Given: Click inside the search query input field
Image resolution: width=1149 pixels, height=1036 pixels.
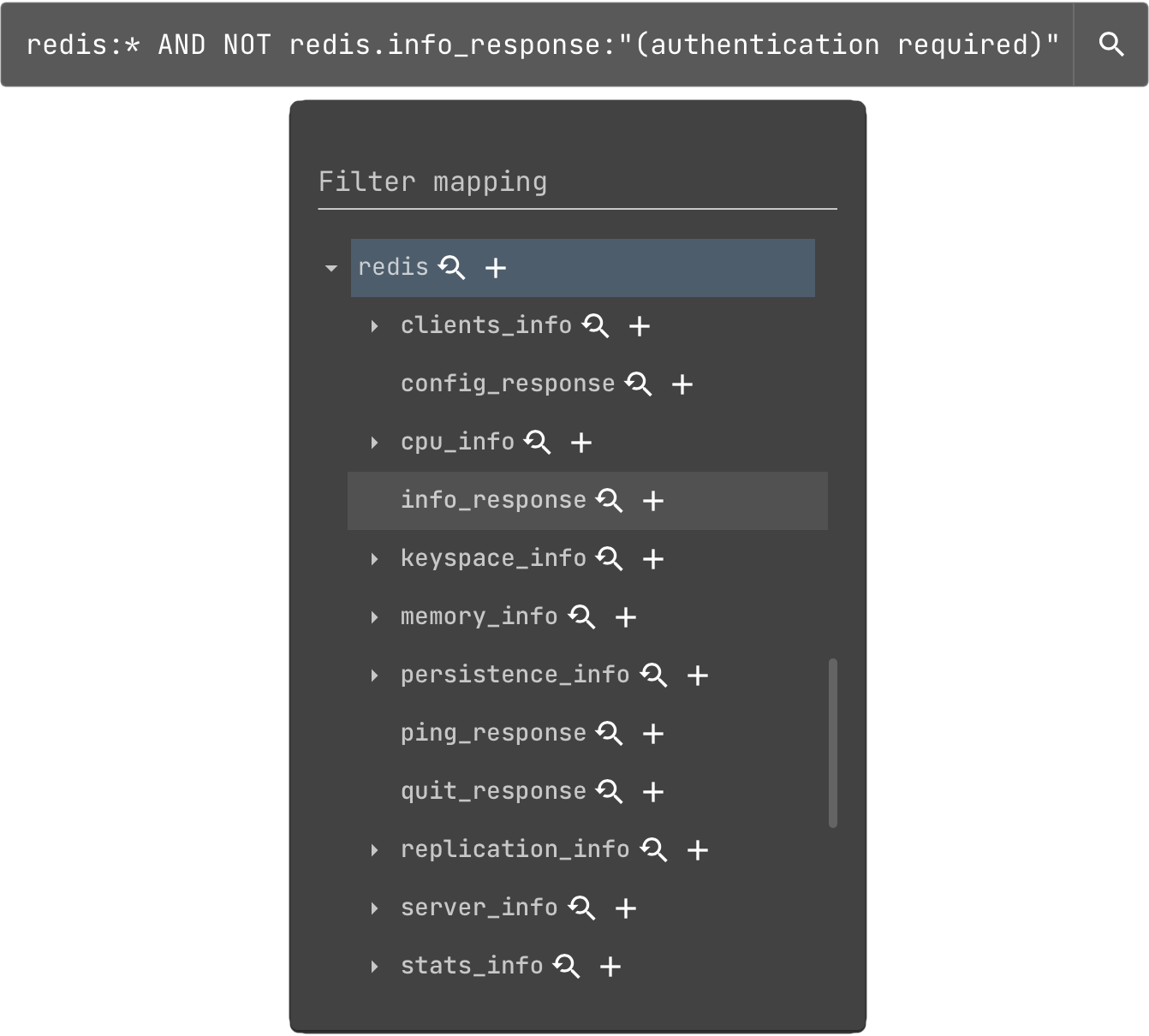Looking at the screenshot, I should pyautogui.click(x=539, y=44).
